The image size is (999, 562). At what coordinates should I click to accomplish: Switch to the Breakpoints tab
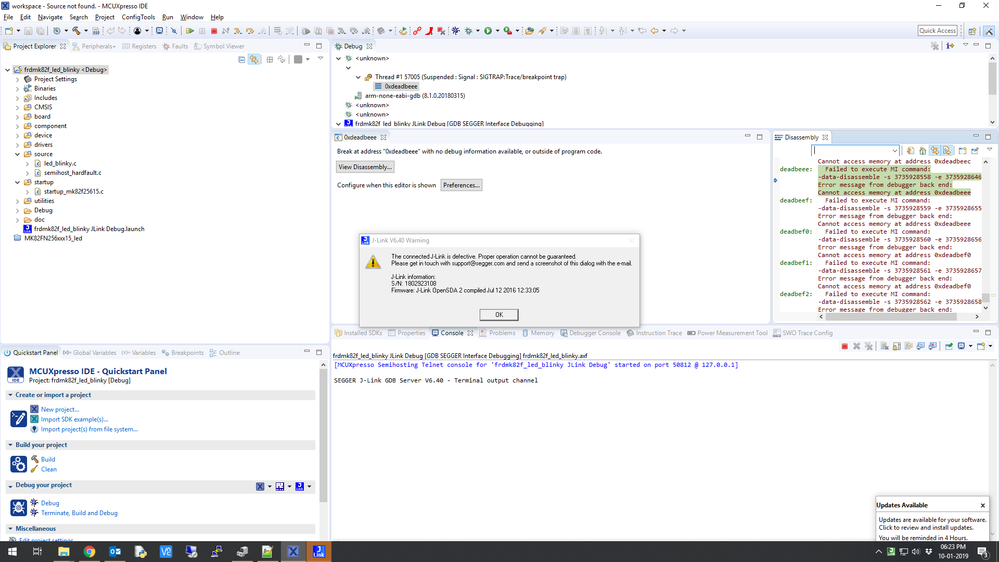pos(183,352)
